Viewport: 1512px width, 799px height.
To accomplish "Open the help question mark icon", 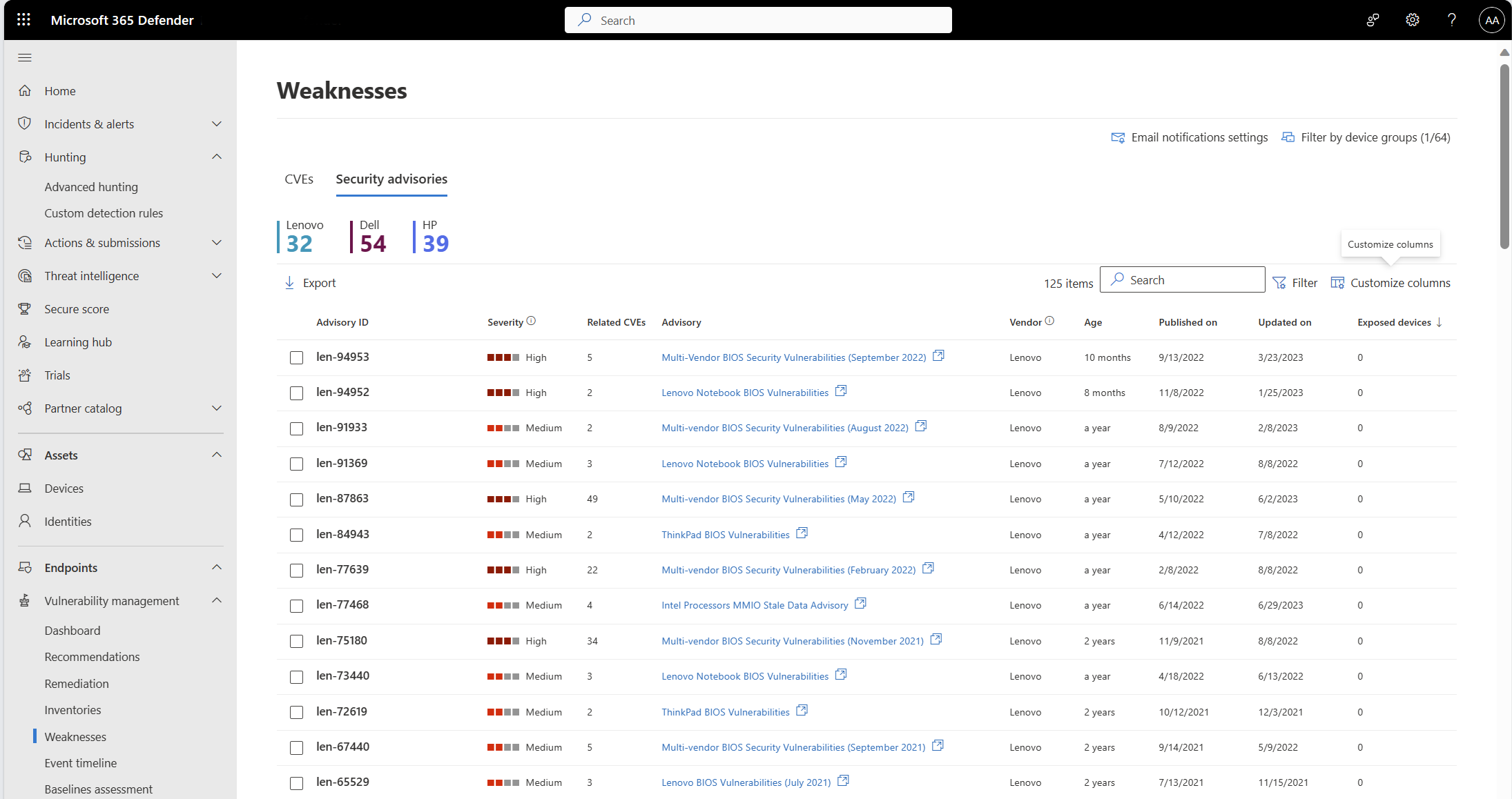I will click(1452, 20).
